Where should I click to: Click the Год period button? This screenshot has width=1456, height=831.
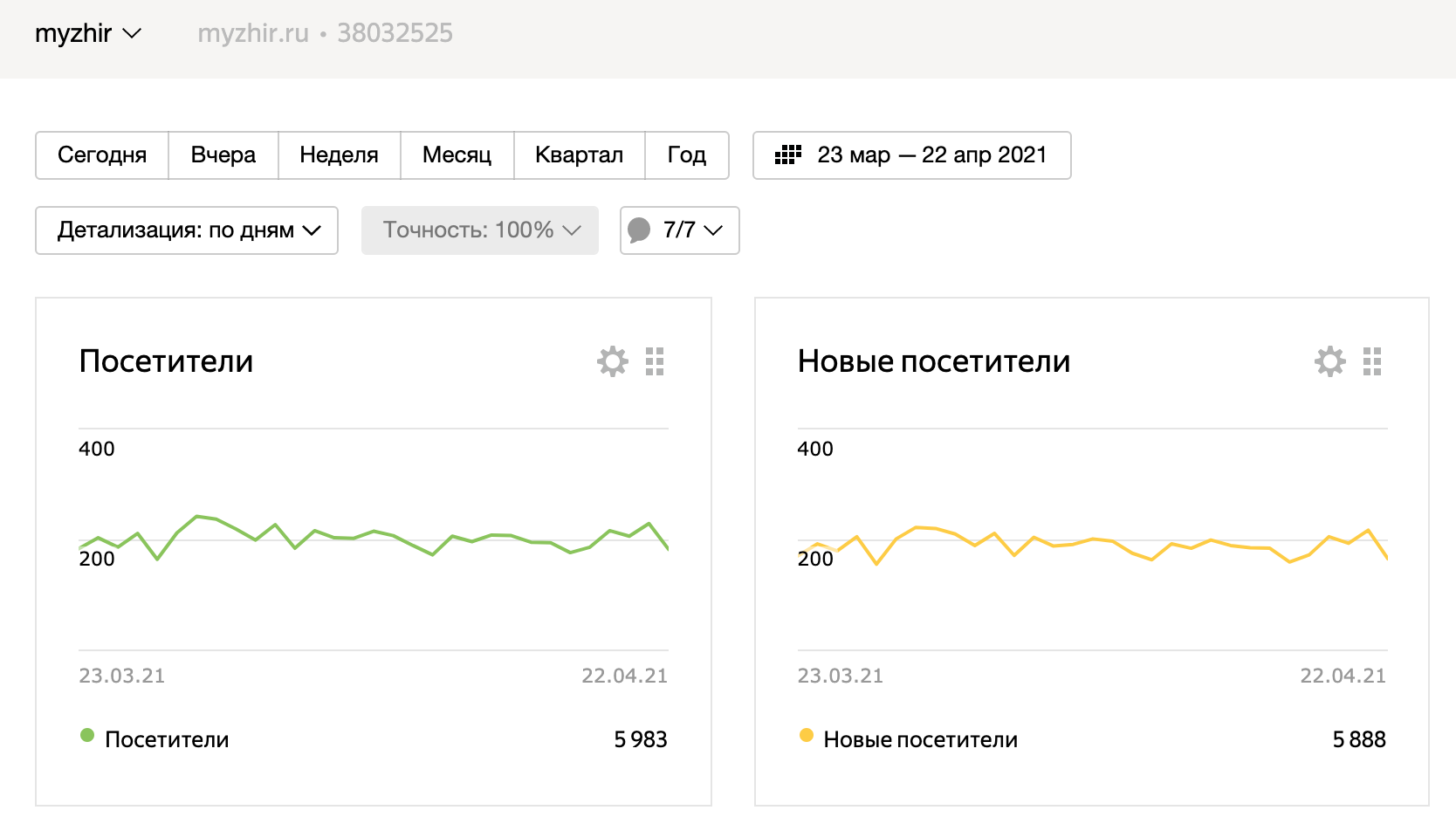(686, 155)
